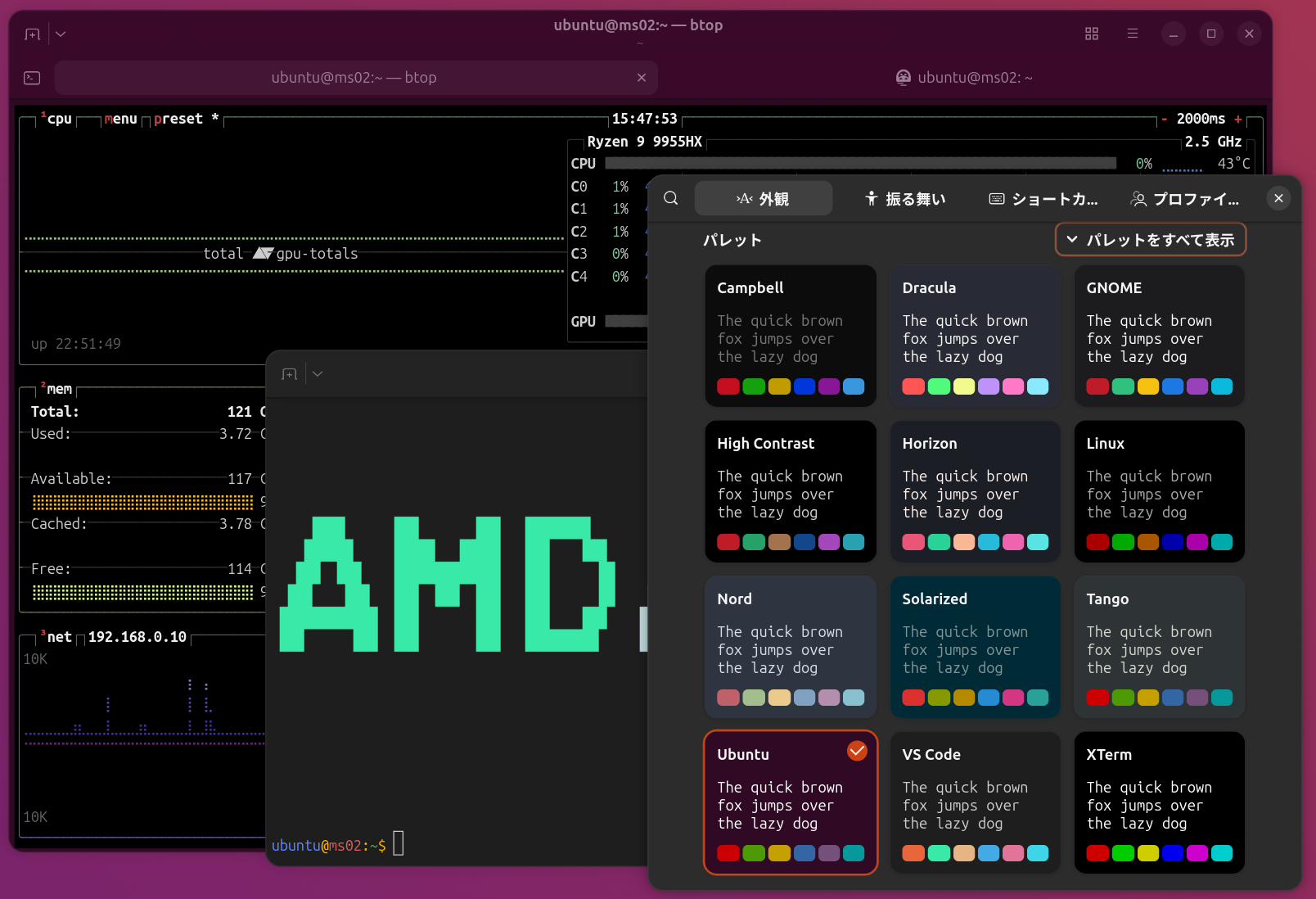
Task: Select the Ubuntu palette with the checkmark
Action: [790, 802]
